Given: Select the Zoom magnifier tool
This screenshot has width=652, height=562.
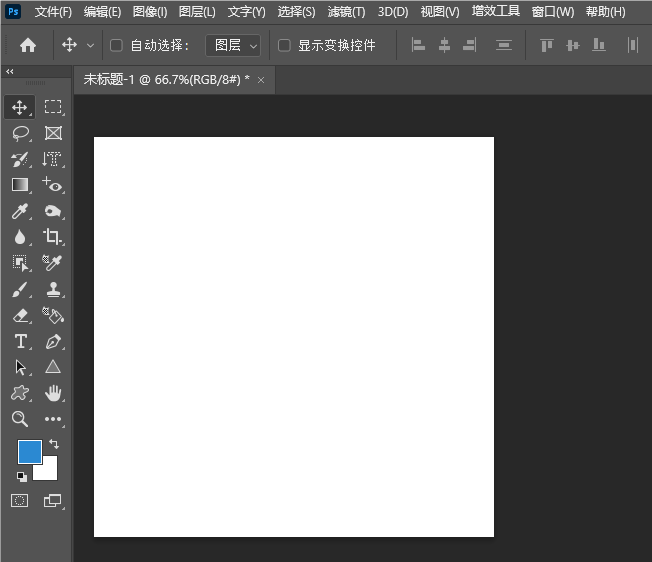Looking at the screenshot, I should click(20, 419).
